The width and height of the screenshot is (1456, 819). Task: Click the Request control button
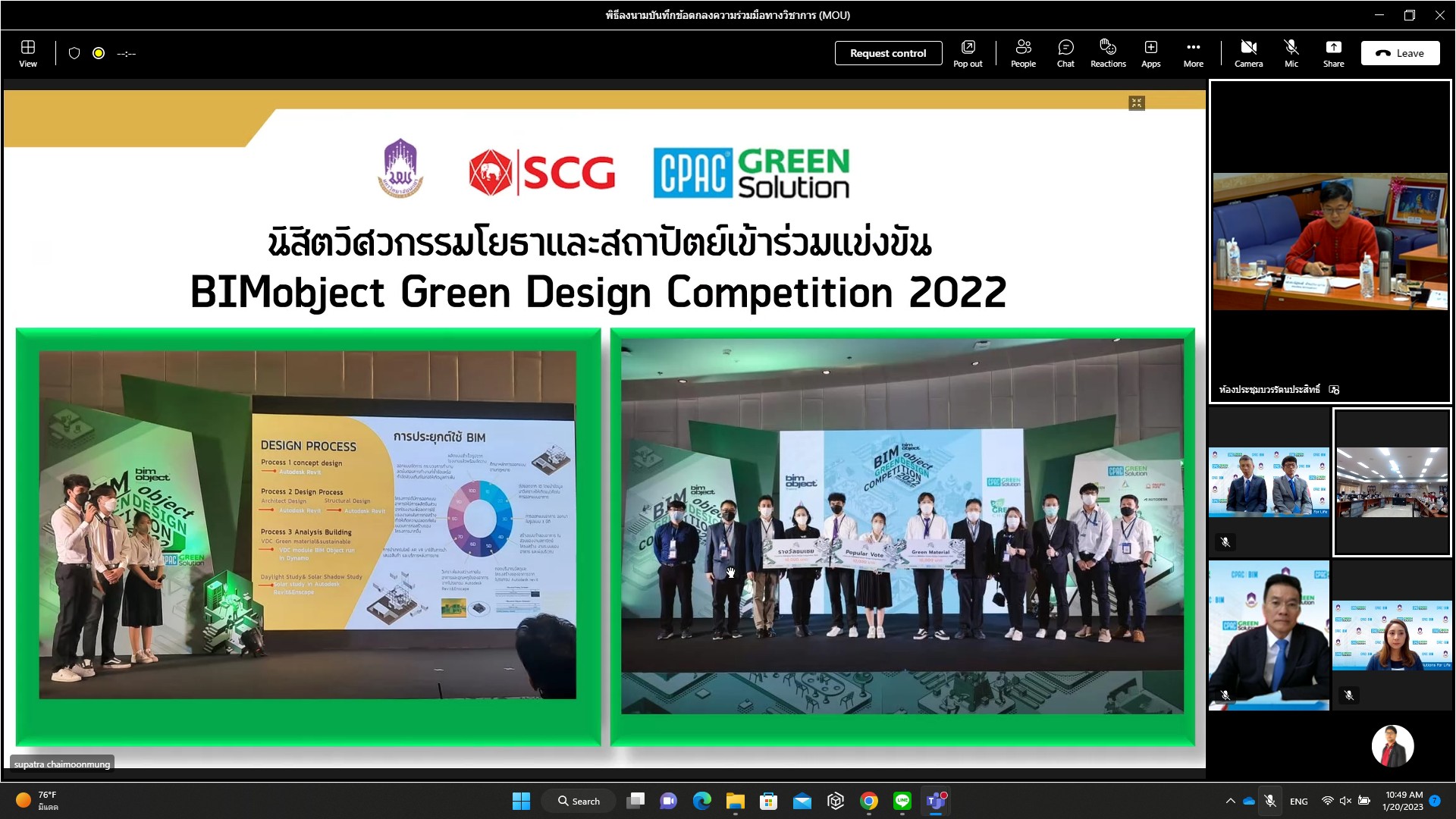coord(888,53)
